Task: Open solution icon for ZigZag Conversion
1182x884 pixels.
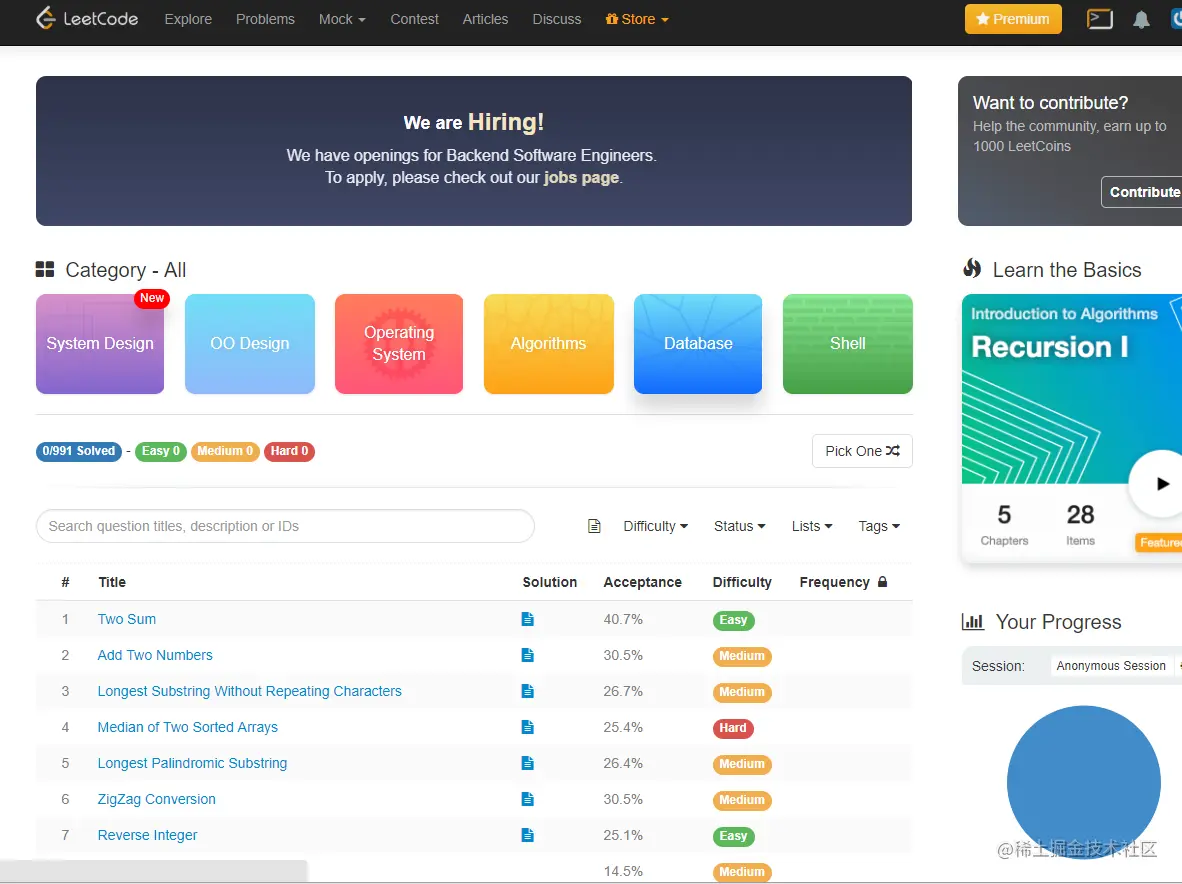Action: (528, 800)
